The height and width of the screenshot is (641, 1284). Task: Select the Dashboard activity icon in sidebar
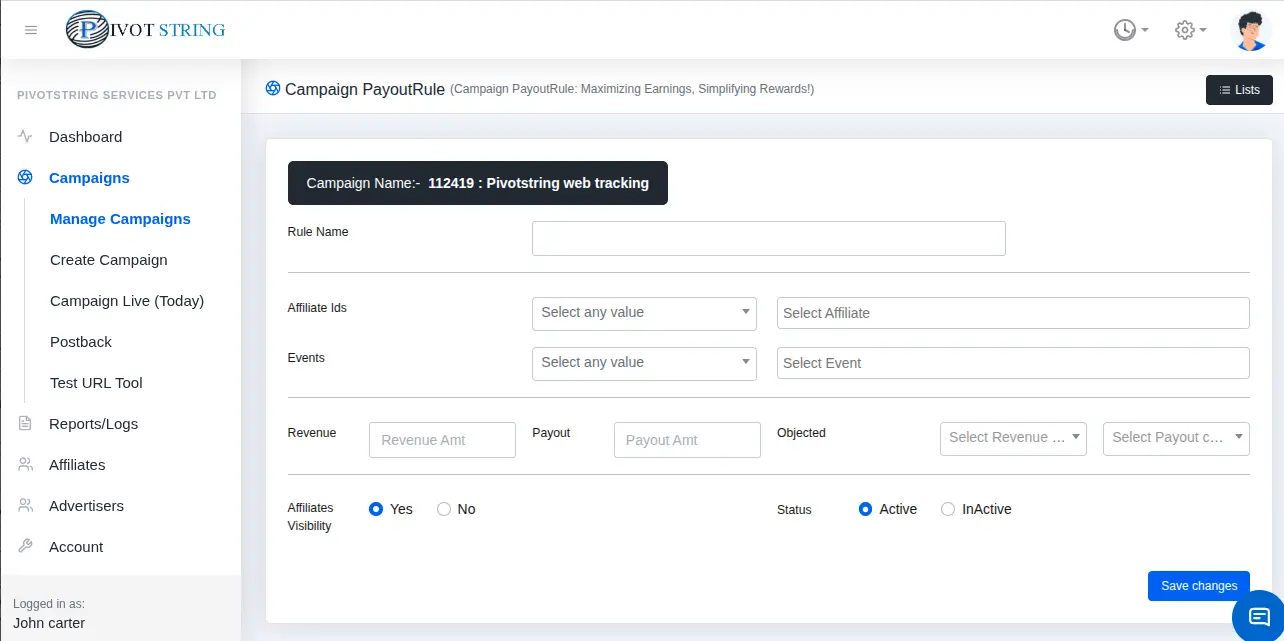click(24, 137)
